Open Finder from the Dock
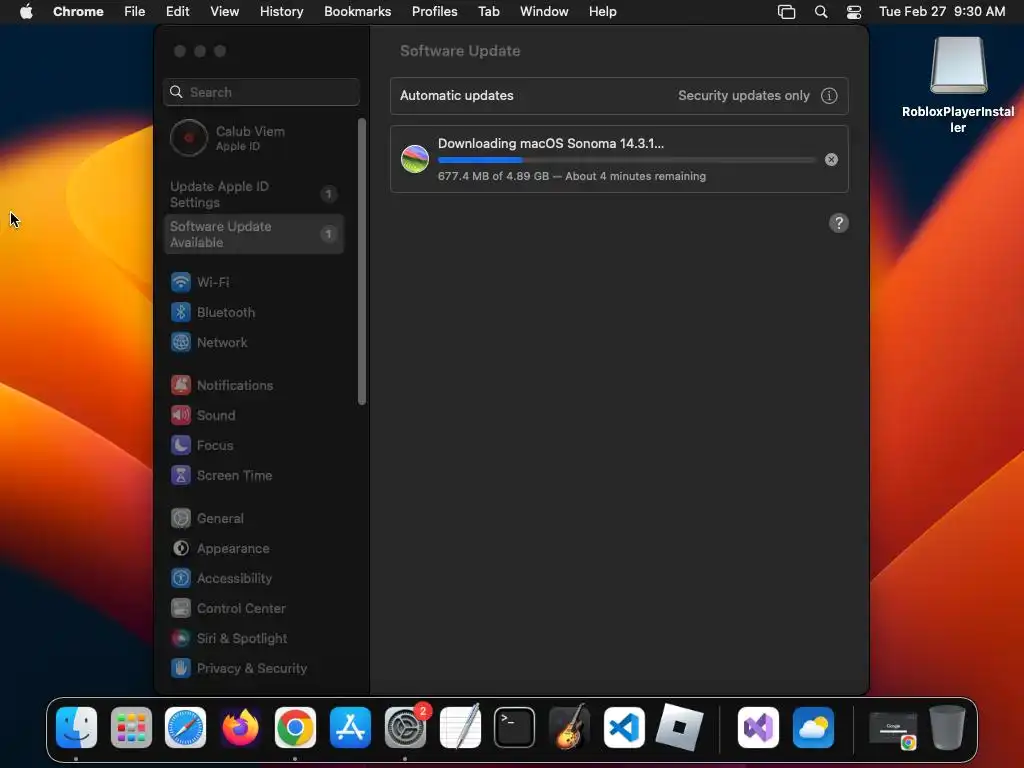The image size is (1024, 768). (x=76, y=728)
